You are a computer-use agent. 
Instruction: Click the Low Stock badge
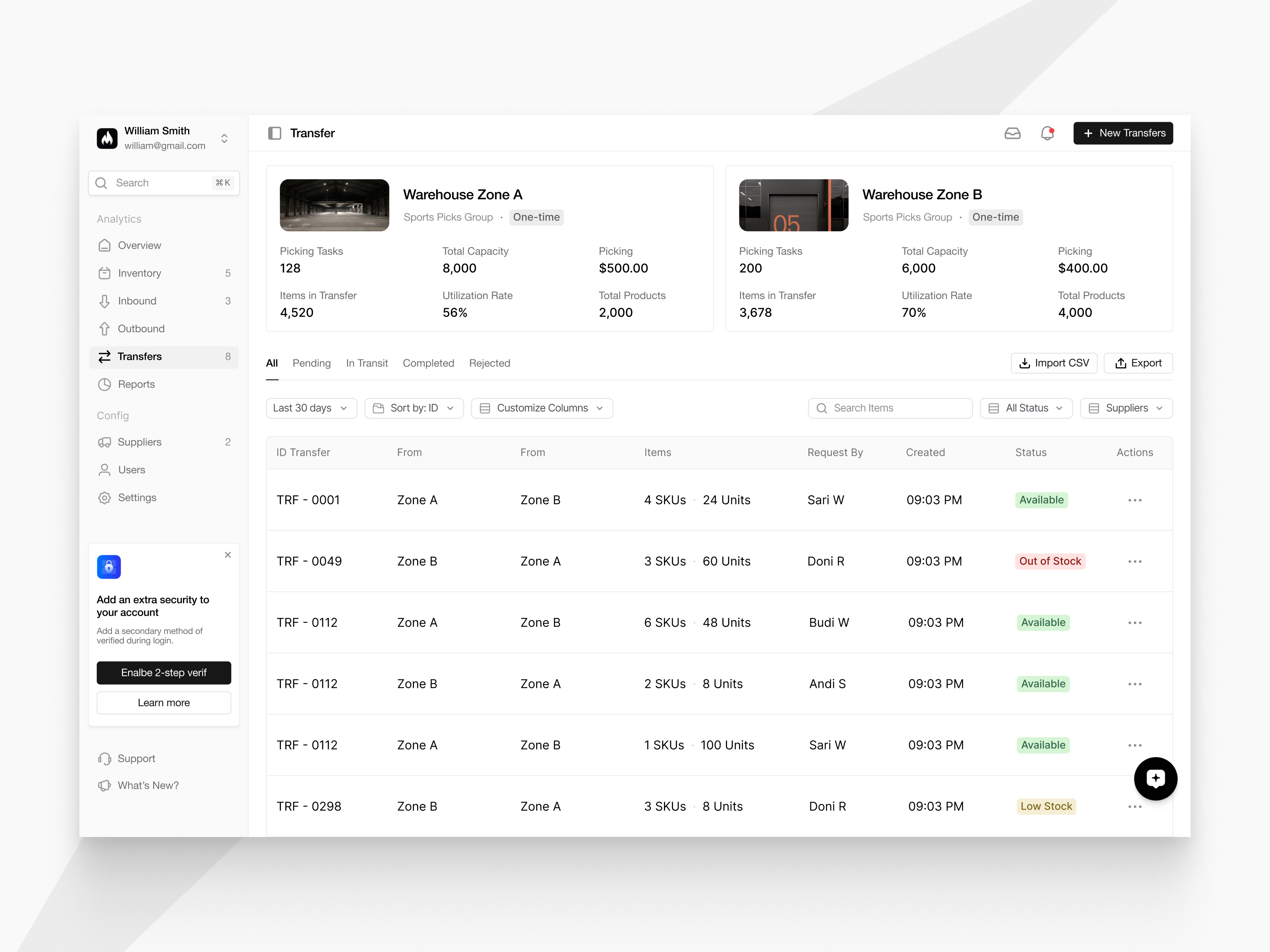(1046, 806)
